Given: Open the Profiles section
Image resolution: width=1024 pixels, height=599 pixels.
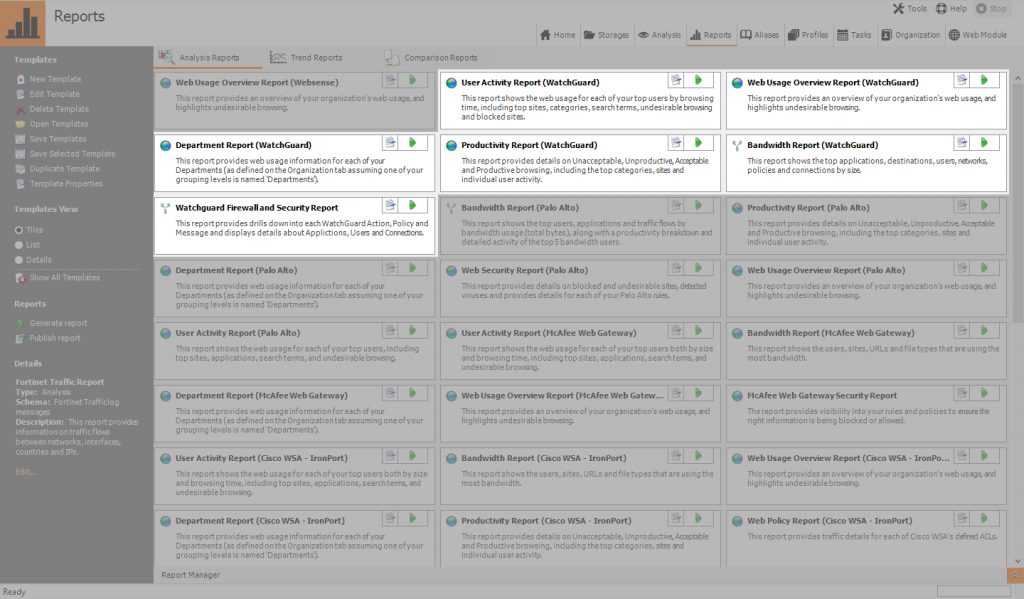Looking at the screenshot, I should click(x=808, y=35).
